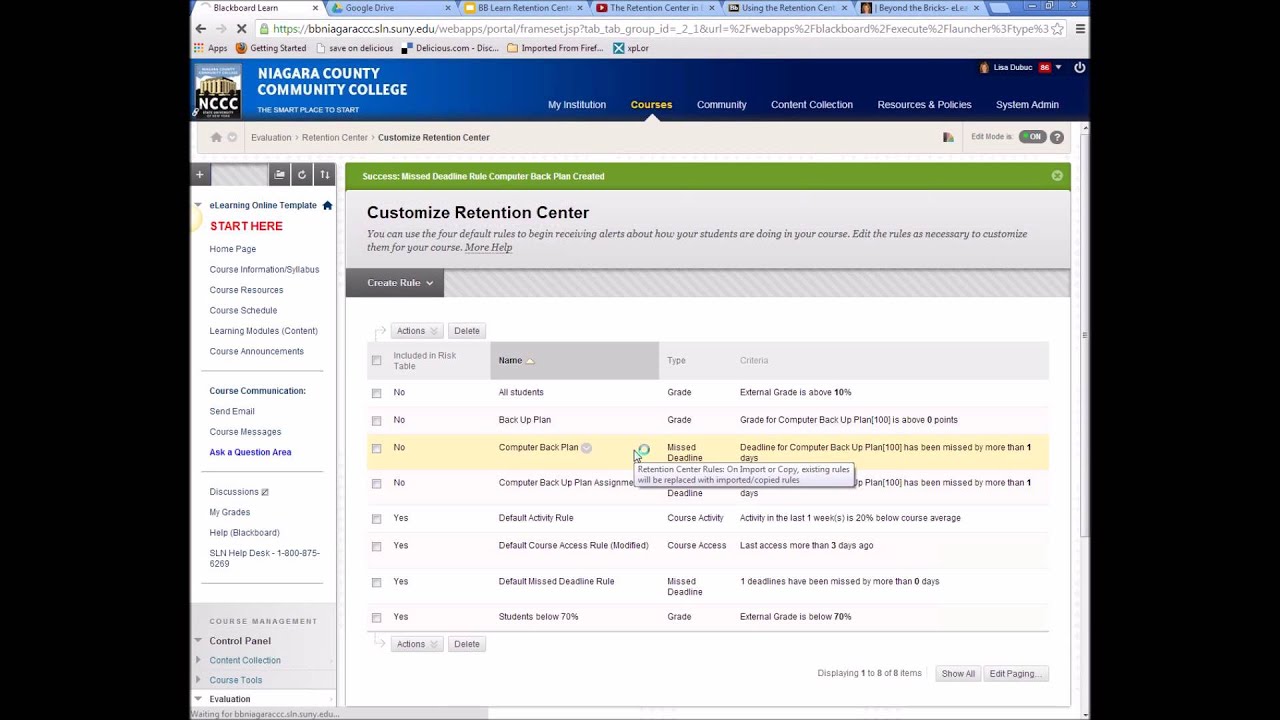Open the Create Rule dropdown

(395, 283)
